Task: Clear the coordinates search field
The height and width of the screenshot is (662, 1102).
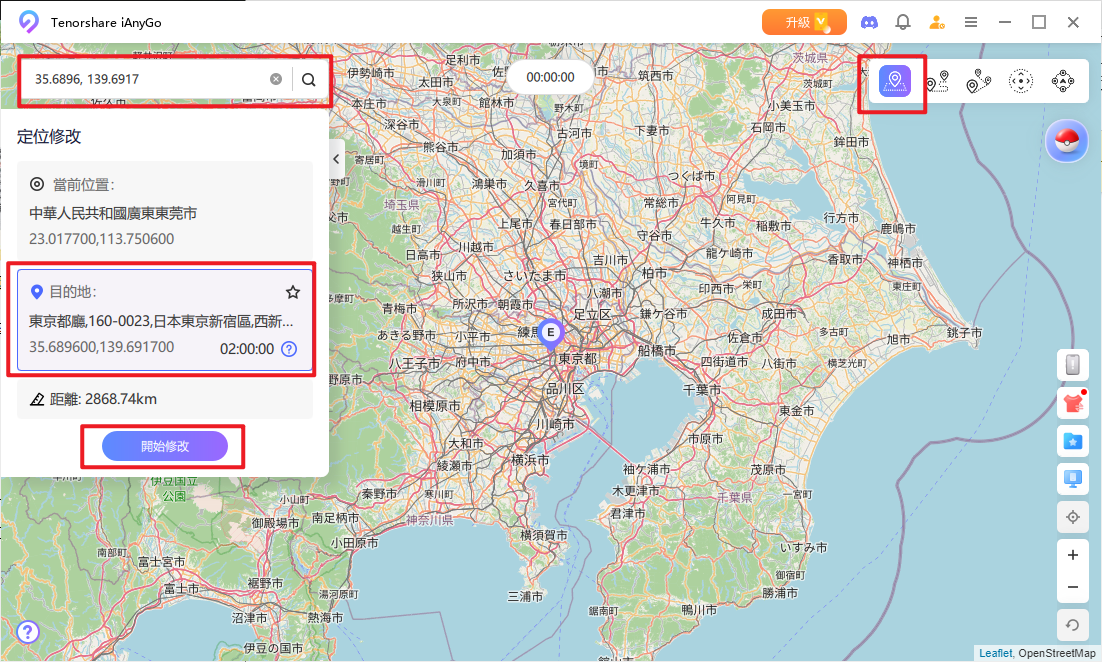Action: click(276, 79)
